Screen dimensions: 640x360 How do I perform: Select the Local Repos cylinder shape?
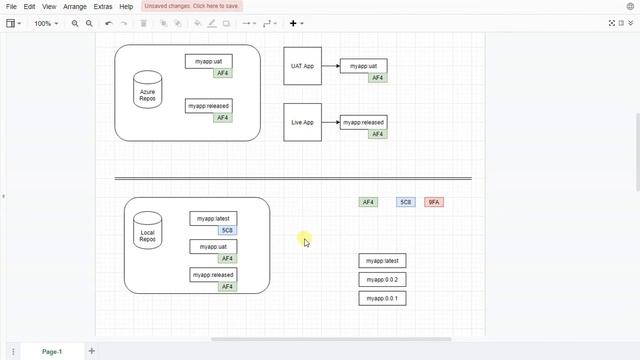pos(147,230)
